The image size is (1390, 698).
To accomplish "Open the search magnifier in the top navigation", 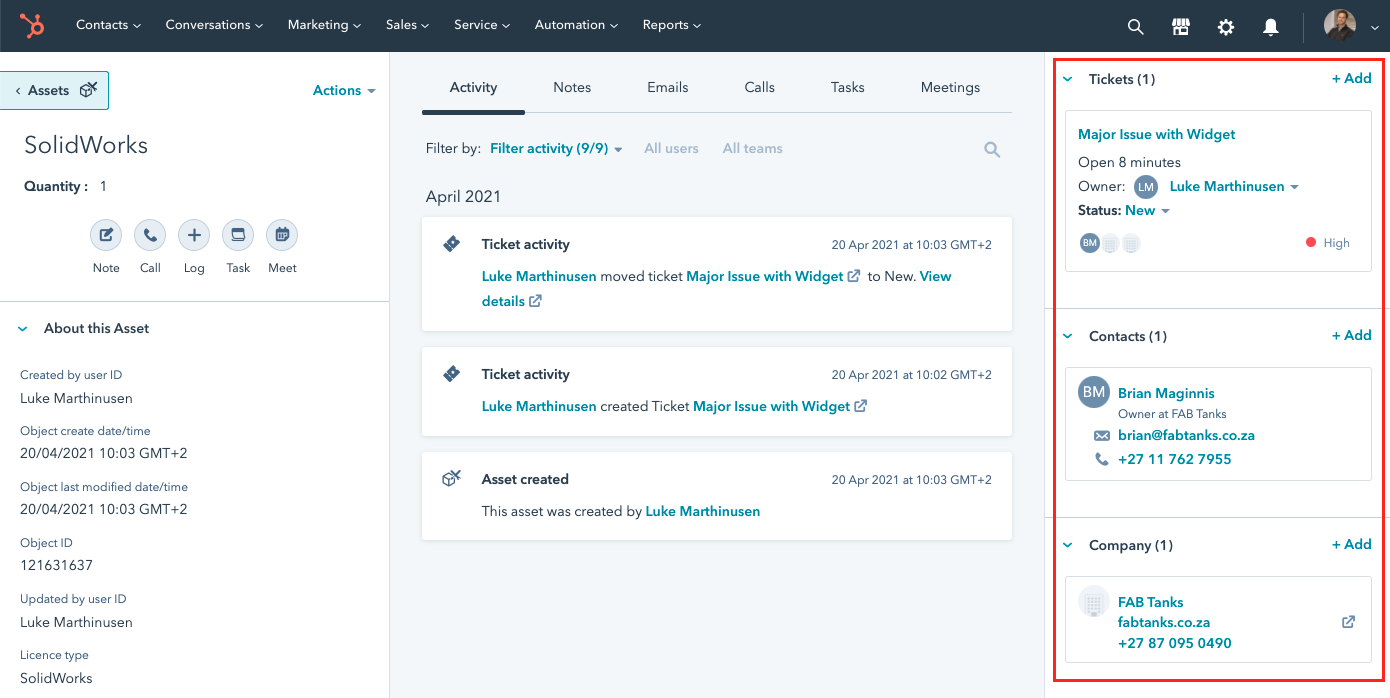I will (x=1135, y=26).
